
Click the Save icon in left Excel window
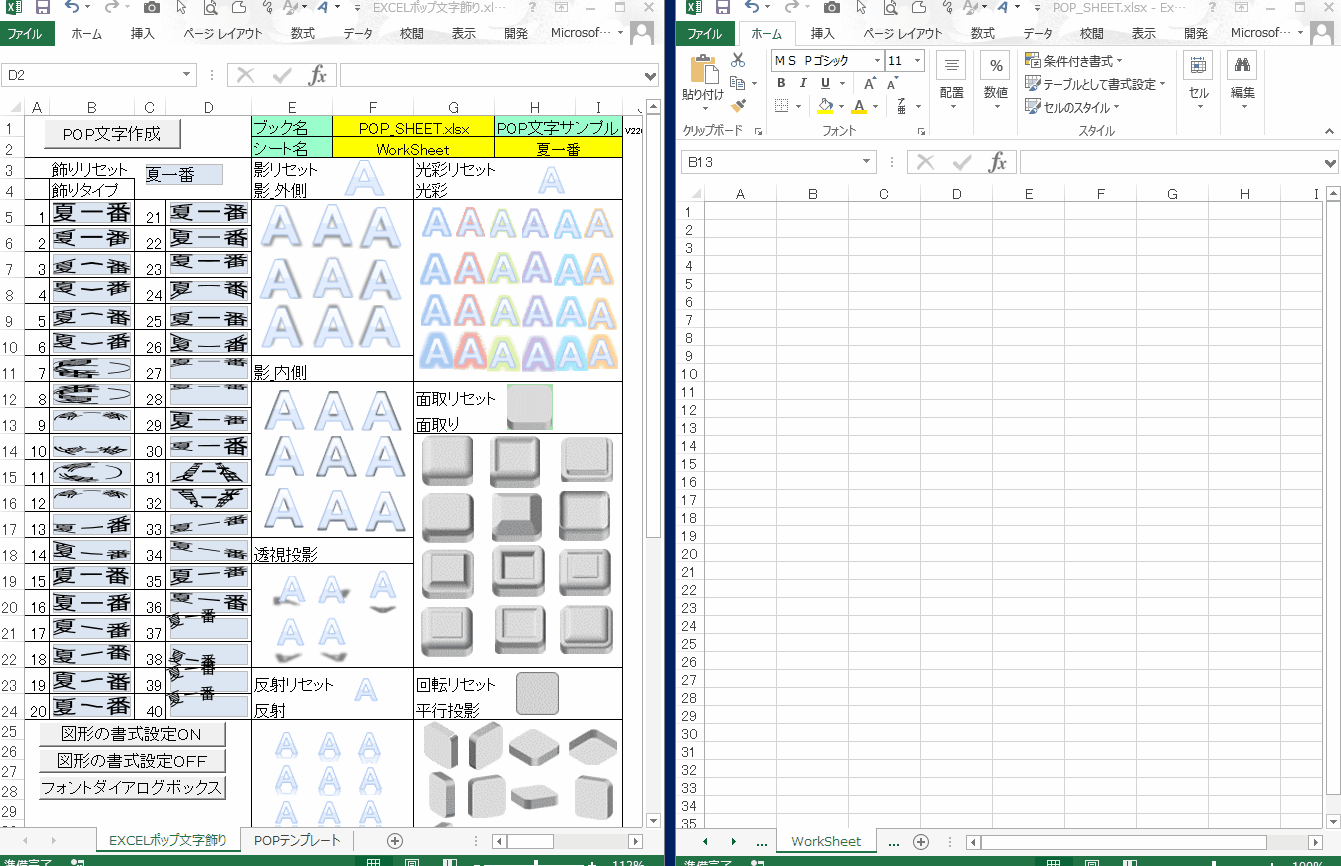pyautogui.click(x=43, y=8)
